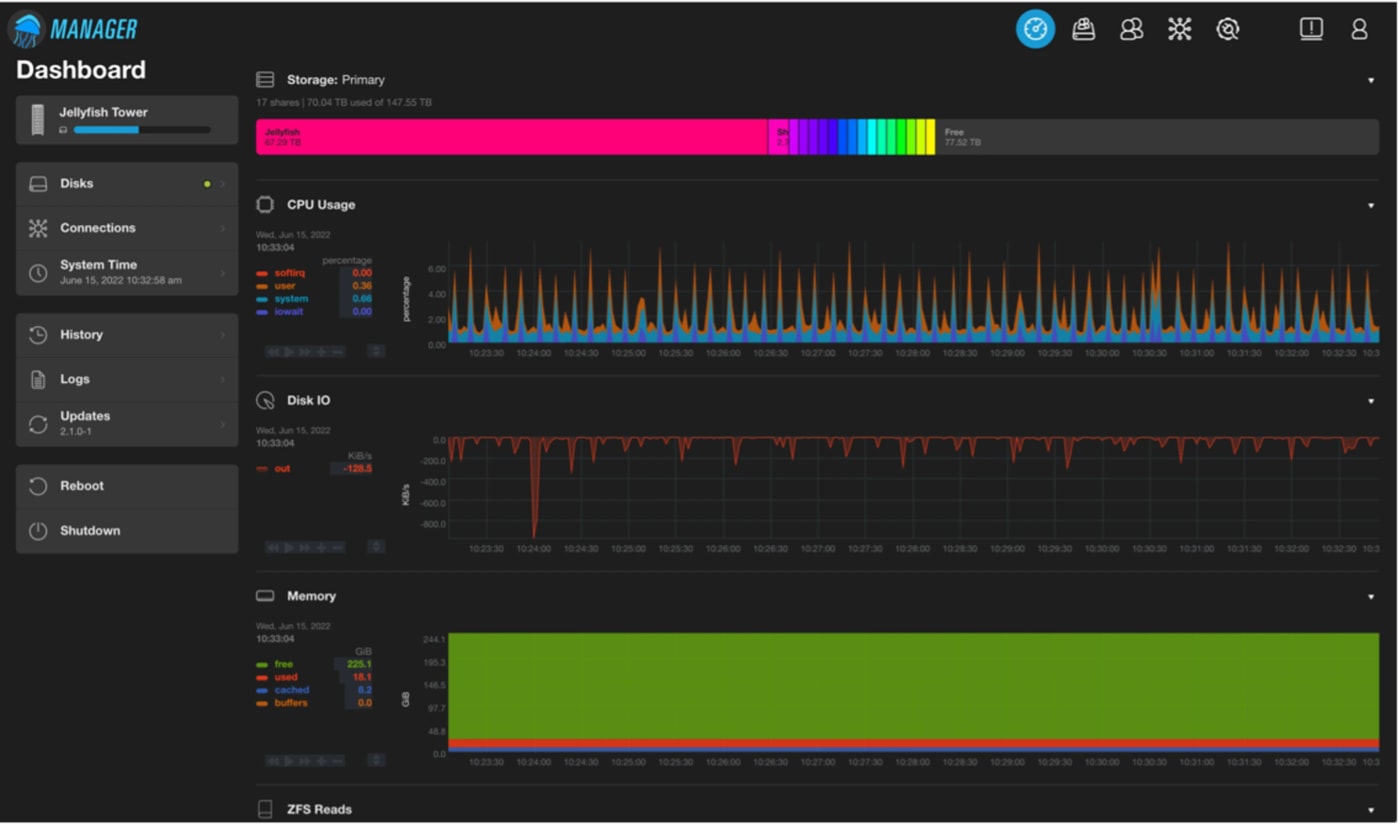Screen dimensions: 1400x825
Task: Collapse the Storage: Primary section
Action: pos(1371,80)
